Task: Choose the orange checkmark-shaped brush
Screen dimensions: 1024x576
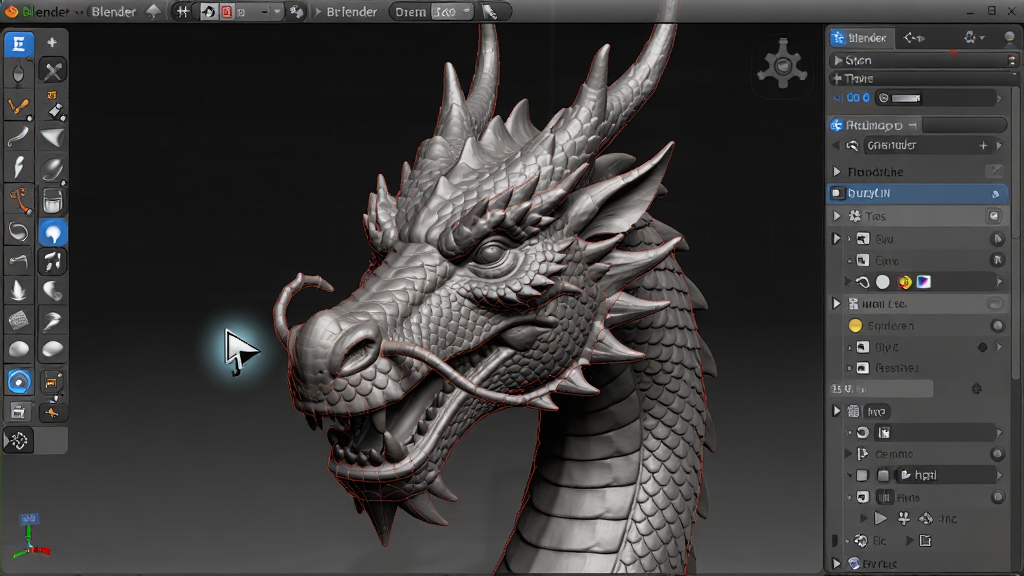Action: click(18, 106)
